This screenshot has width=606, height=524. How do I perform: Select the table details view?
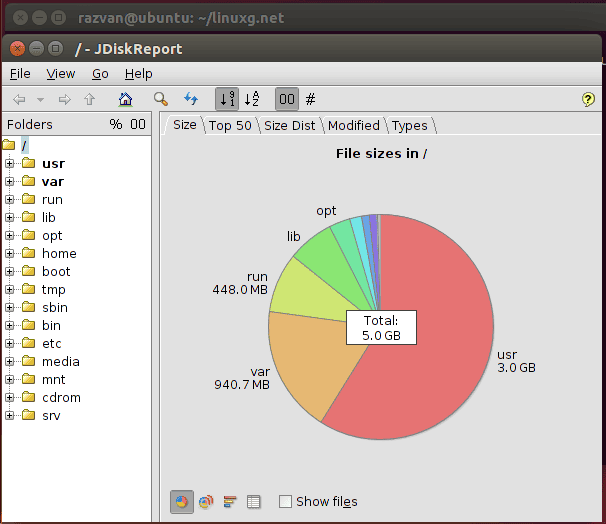click(254, 502)
